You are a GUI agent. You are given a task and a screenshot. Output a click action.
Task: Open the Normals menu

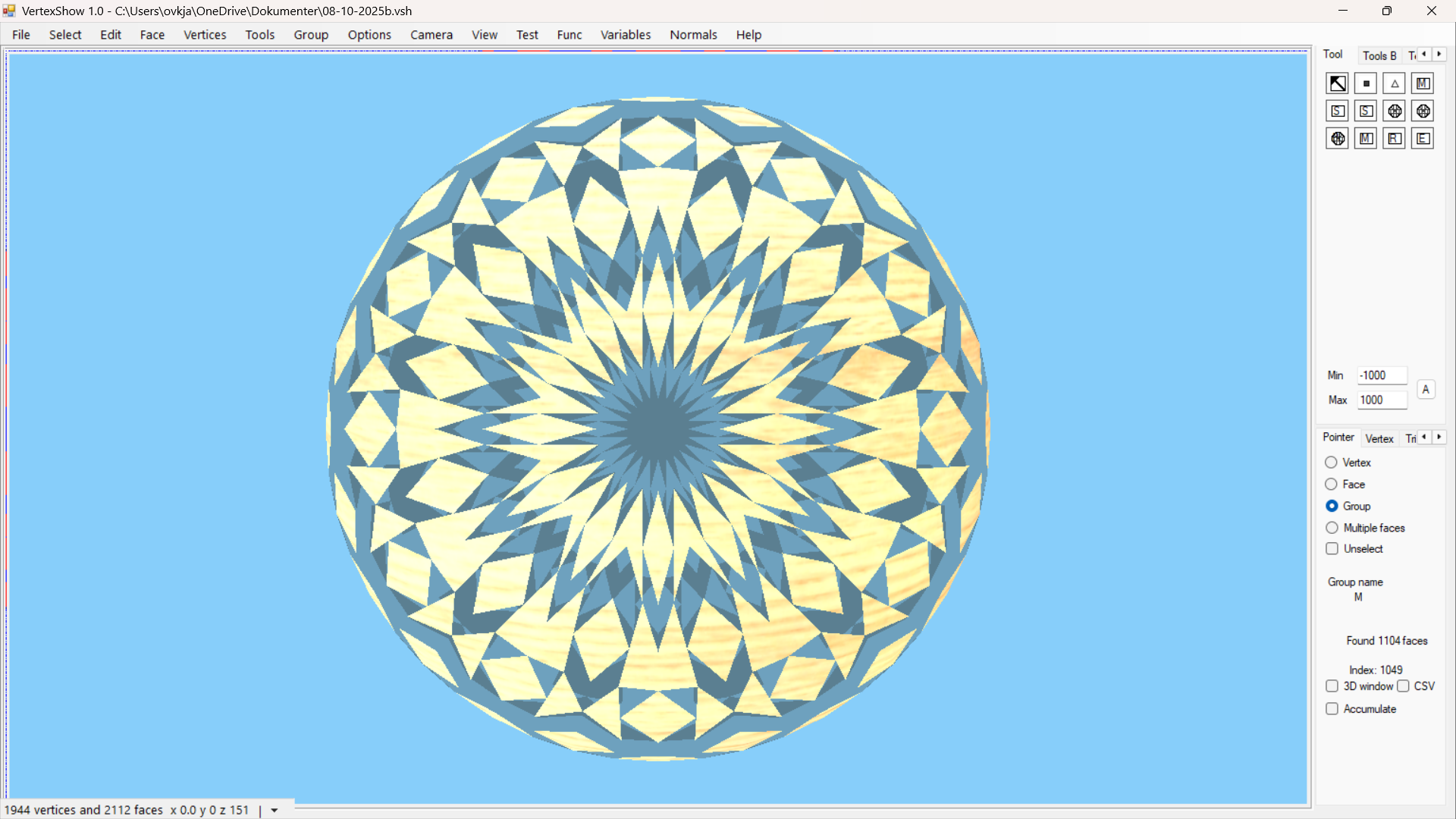pyautogui.click(x=693, y=35)
